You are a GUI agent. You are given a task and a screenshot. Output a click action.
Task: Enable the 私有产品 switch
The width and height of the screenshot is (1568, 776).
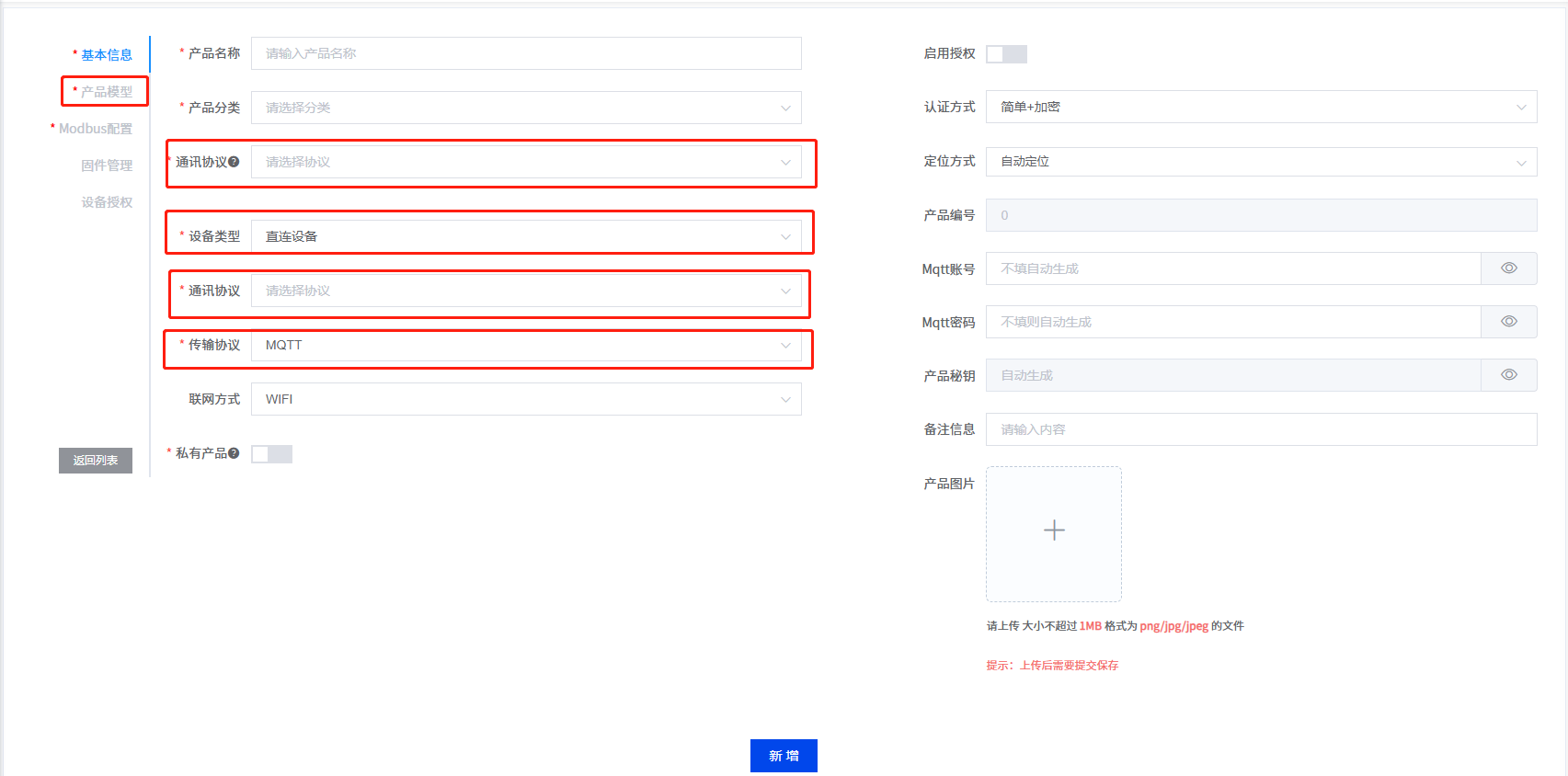pos(271,454)
